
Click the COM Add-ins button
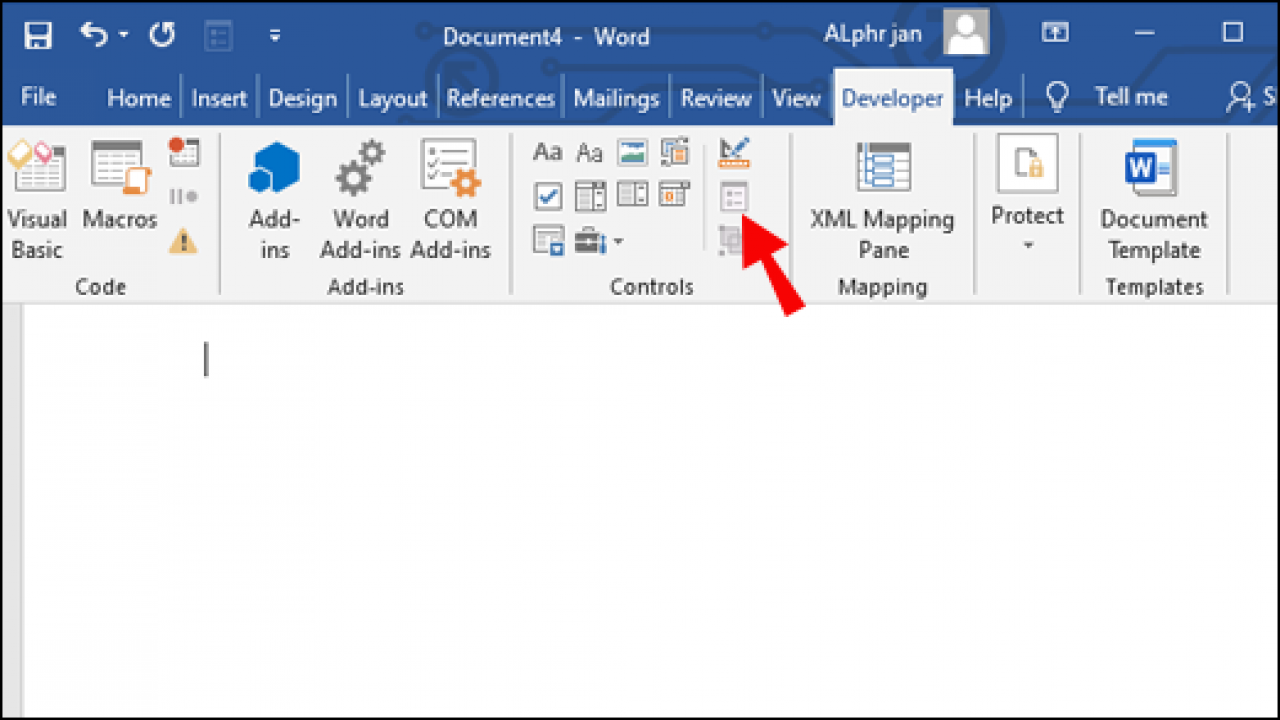pyautogui.click(x=451, y=195)
